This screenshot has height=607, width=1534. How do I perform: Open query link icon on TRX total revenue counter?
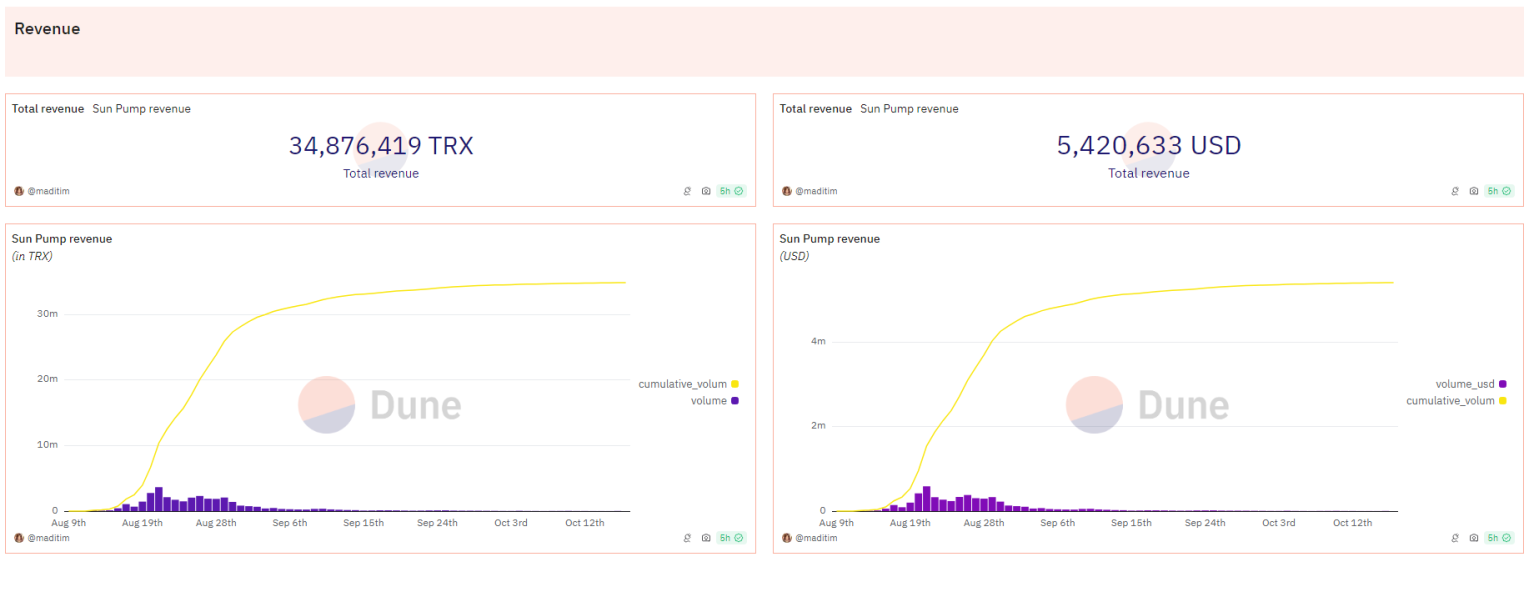tap(687, 191)
